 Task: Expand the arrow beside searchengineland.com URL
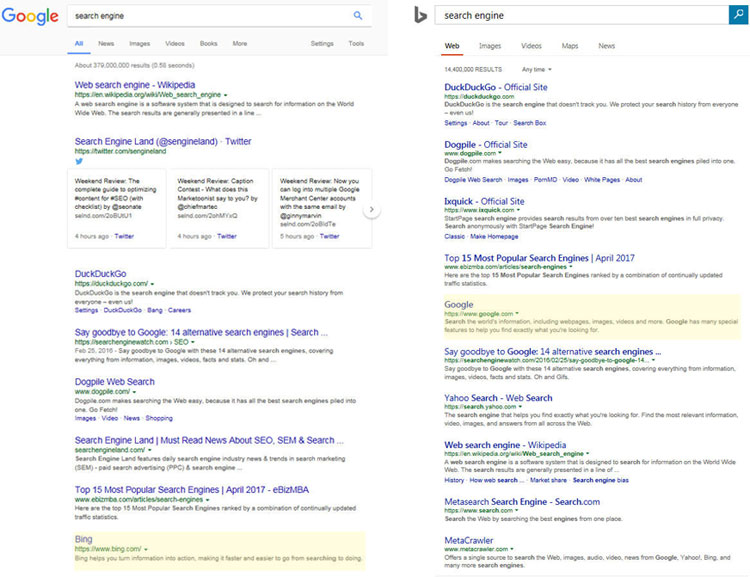(x=150, y=450)
